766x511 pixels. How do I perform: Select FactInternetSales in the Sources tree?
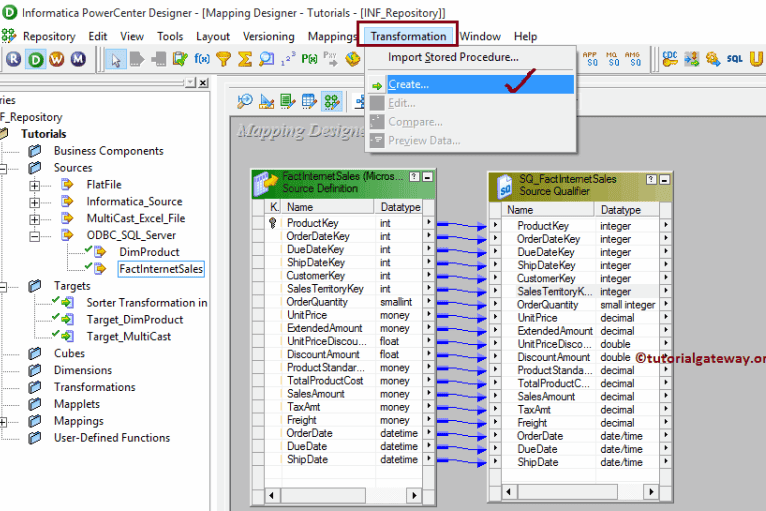point(161,269)
